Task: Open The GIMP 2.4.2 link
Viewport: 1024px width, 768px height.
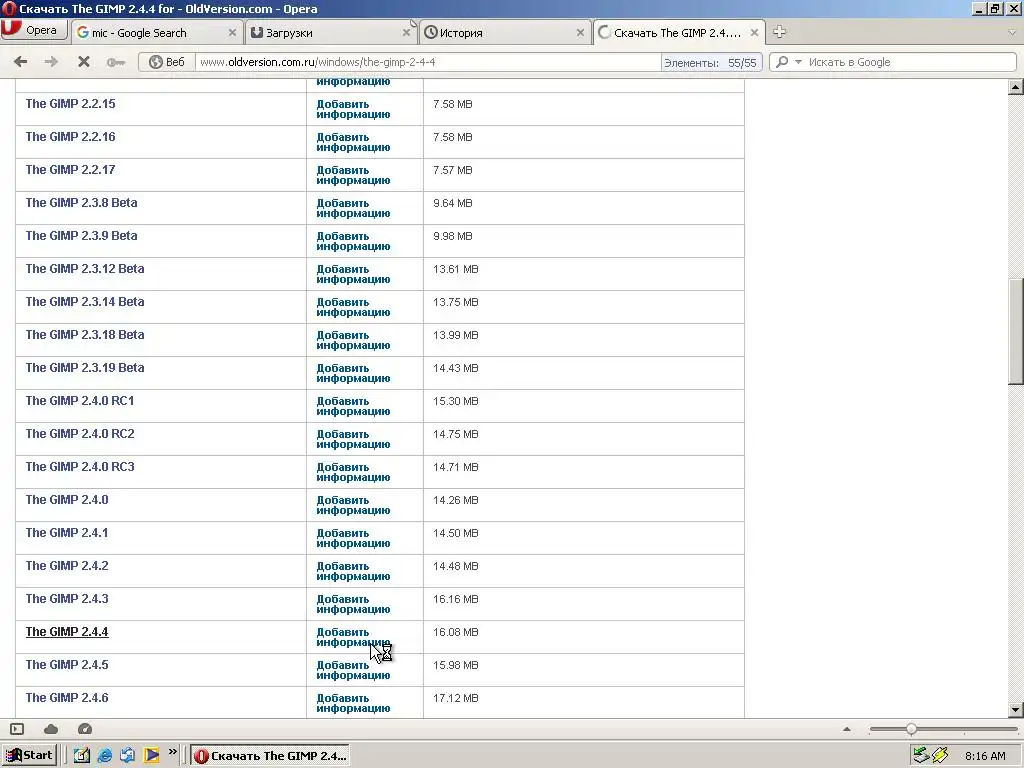Action: point(67,566)
